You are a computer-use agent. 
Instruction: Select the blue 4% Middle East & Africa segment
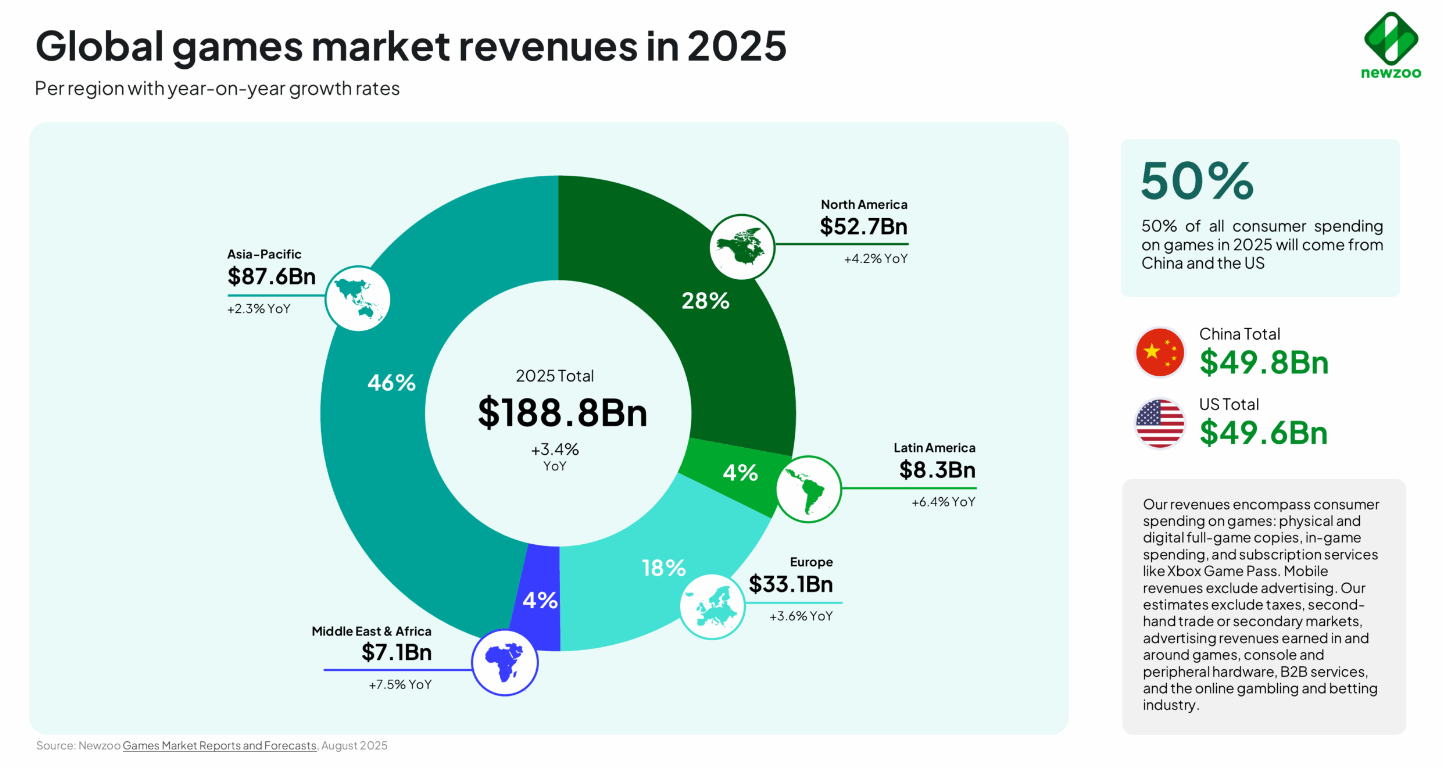(539, 600)
